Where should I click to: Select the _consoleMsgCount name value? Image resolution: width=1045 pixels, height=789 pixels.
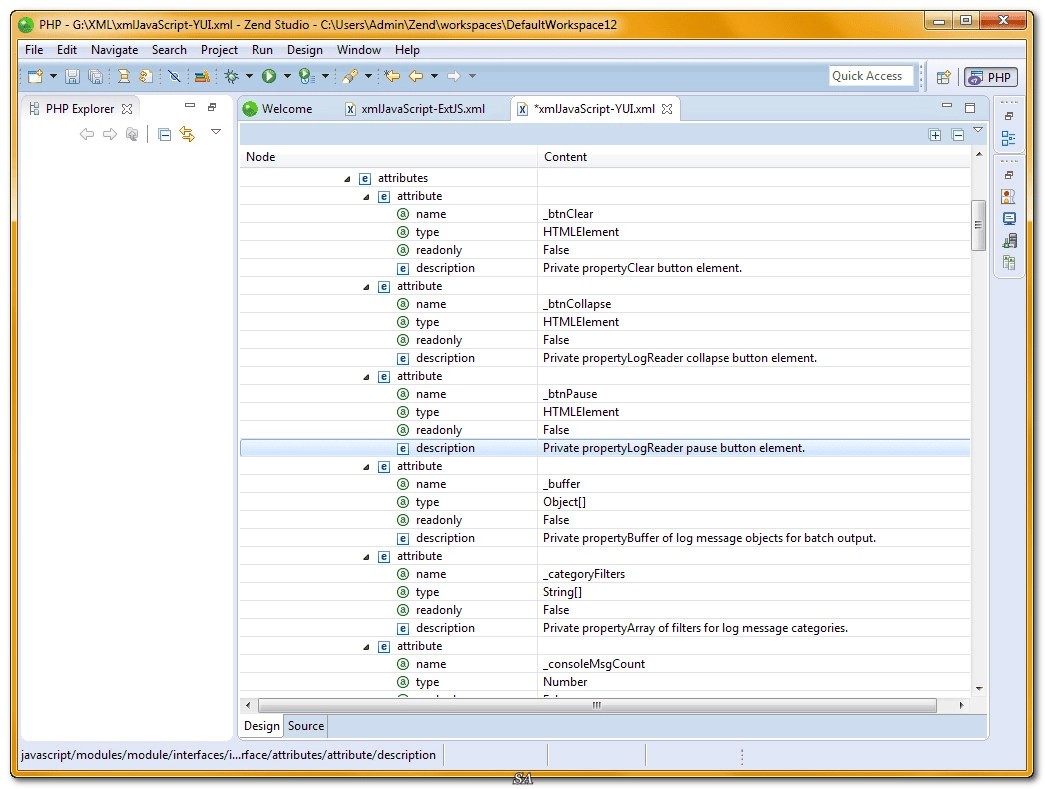click(594, 664)
